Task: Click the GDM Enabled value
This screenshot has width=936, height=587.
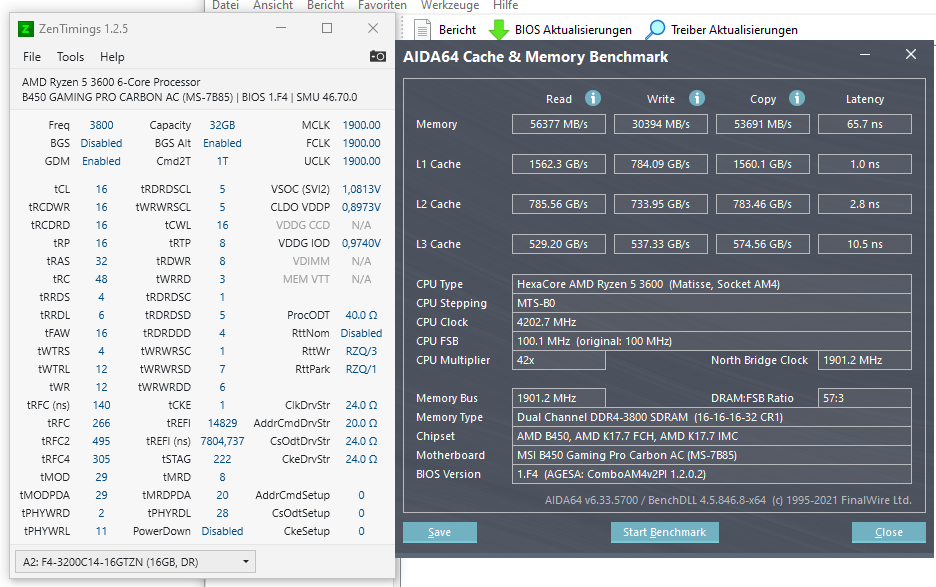Action: point(101,161)
